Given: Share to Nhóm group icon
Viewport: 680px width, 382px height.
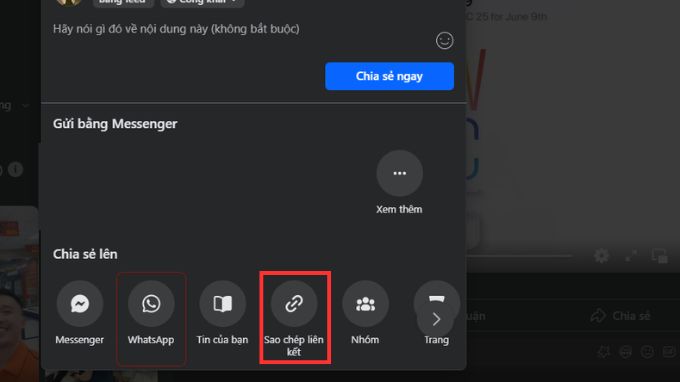Looking at the screenshot, I should [365, 304].
